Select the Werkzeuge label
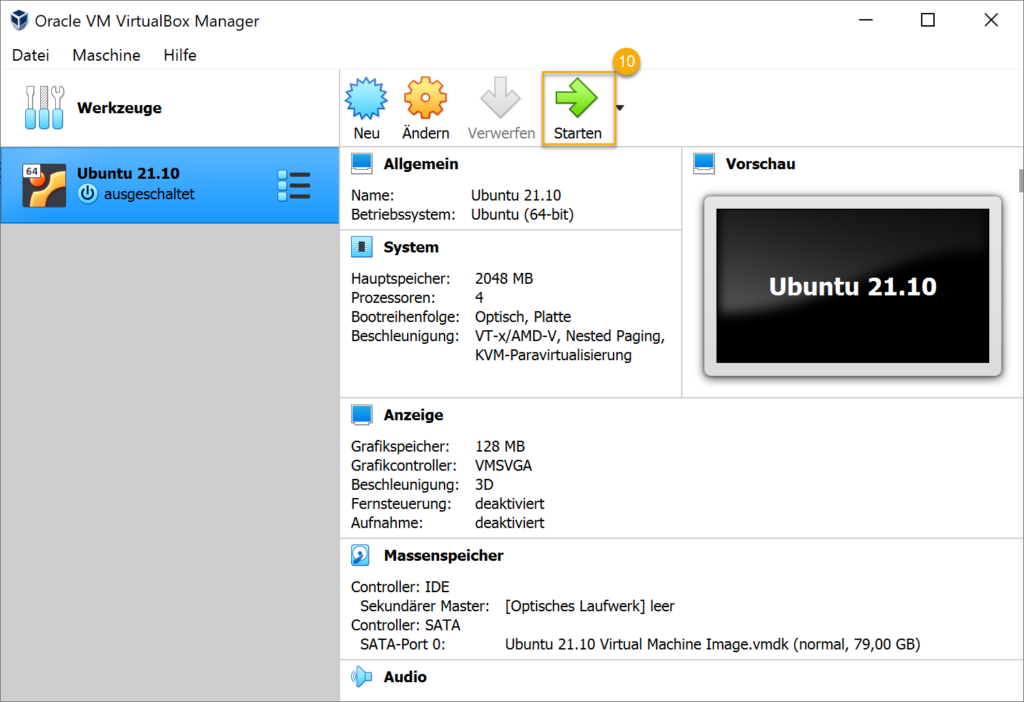1024x702 pixels. coord(120,108)
